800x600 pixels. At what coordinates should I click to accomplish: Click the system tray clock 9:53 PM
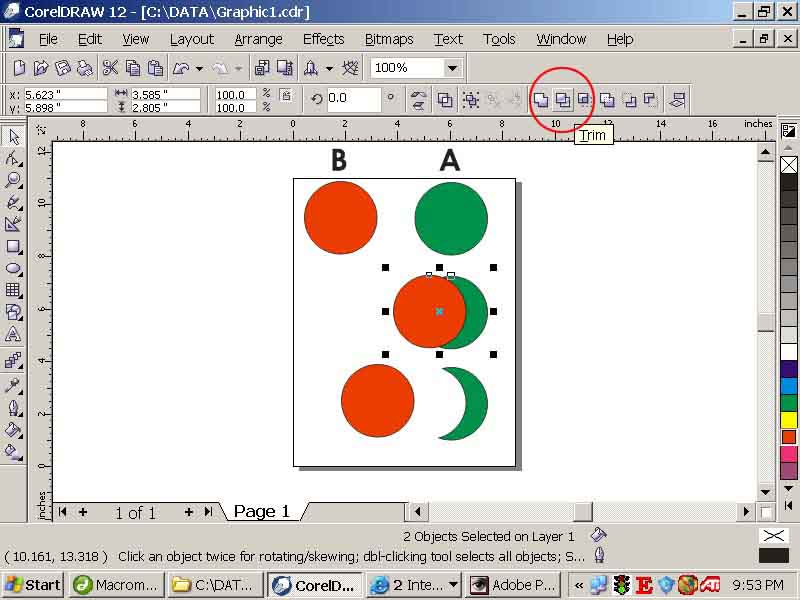pos(758,585)
